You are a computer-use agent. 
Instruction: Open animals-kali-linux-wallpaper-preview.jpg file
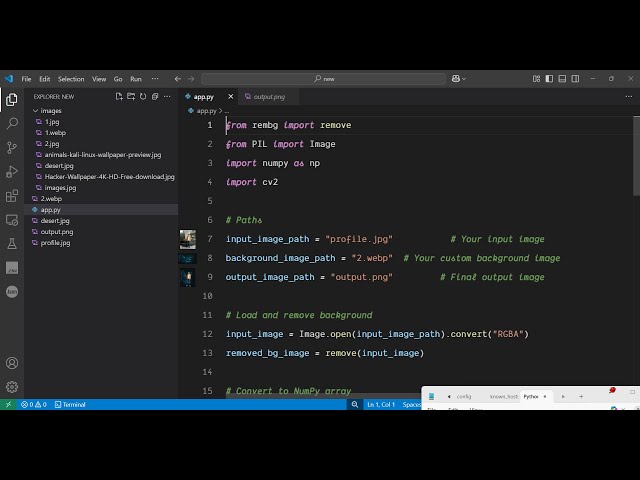[103, 155]
